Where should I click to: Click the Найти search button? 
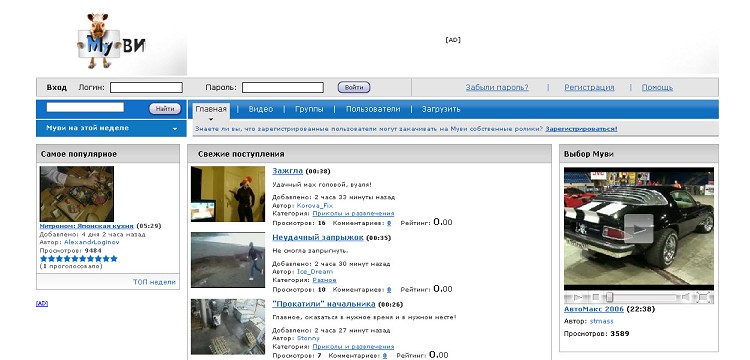coord(165,109)
